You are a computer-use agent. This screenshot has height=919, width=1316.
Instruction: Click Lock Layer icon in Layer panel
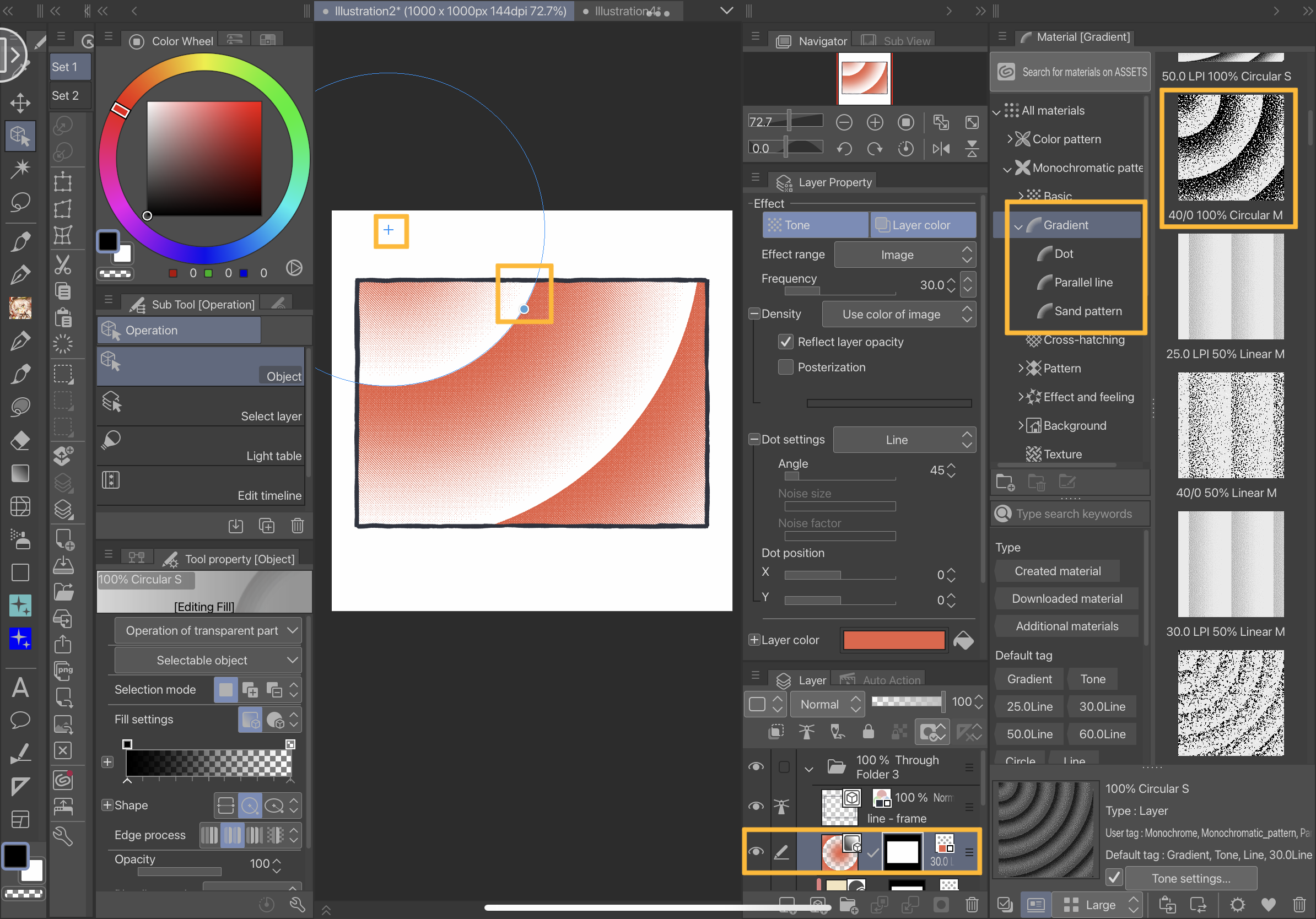coord(868,732)
